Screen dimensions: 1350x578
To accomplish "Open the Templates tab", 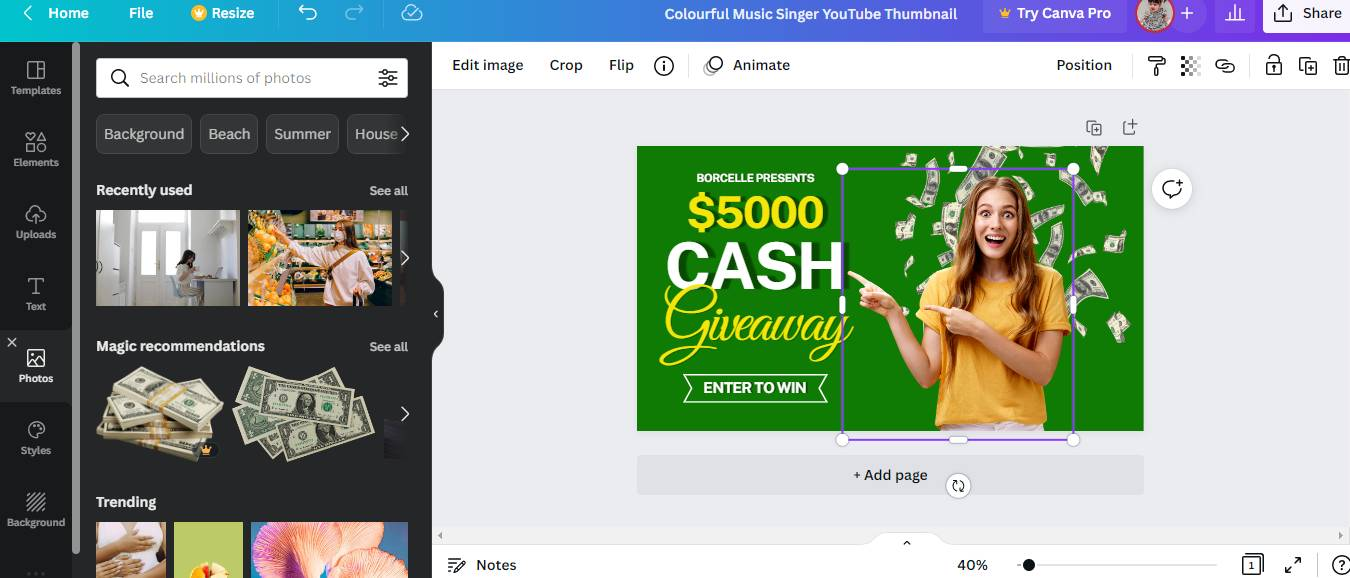I will pos(36,77).
